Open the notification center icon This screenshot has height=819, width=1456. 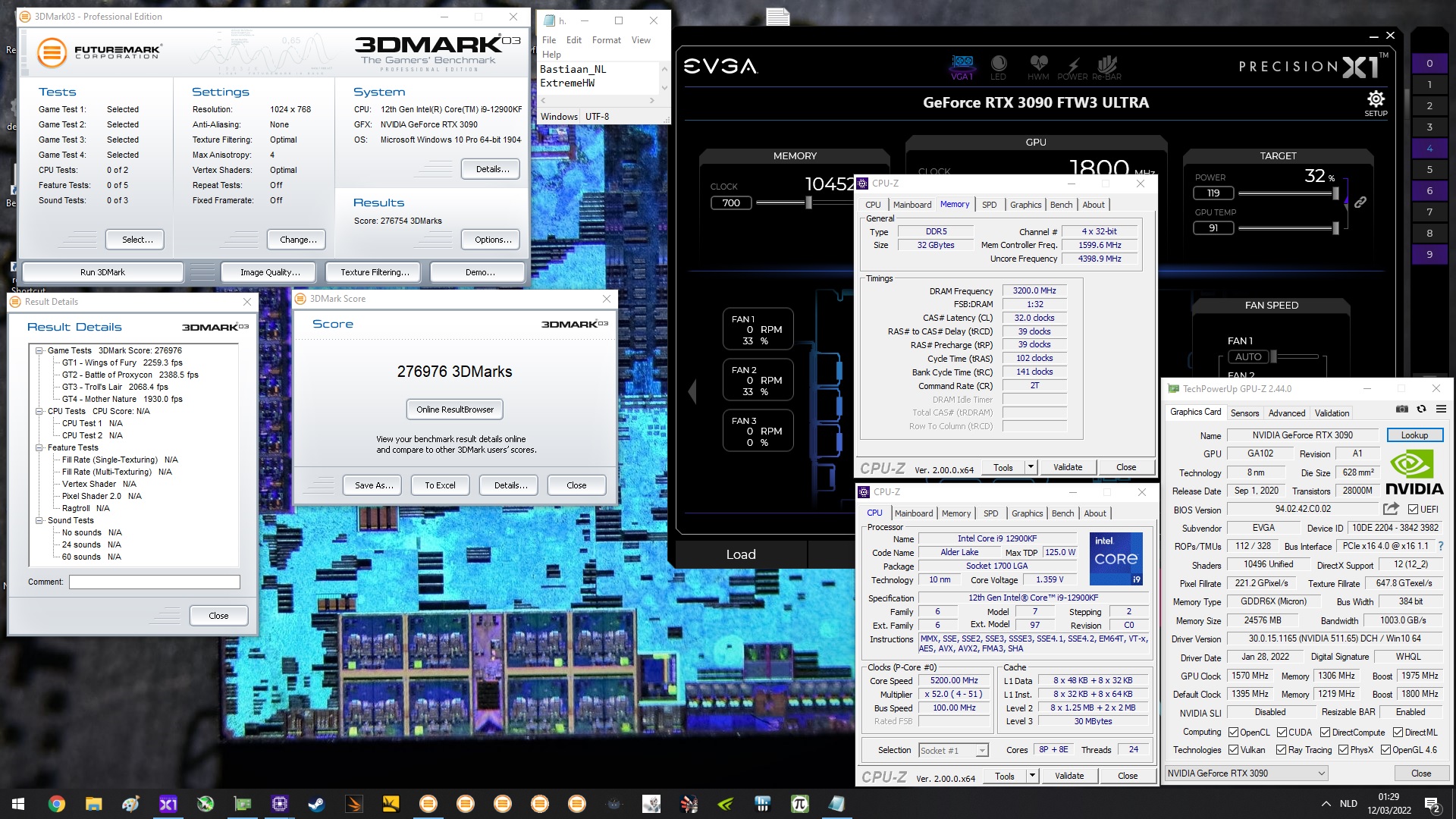point(1432,805)
